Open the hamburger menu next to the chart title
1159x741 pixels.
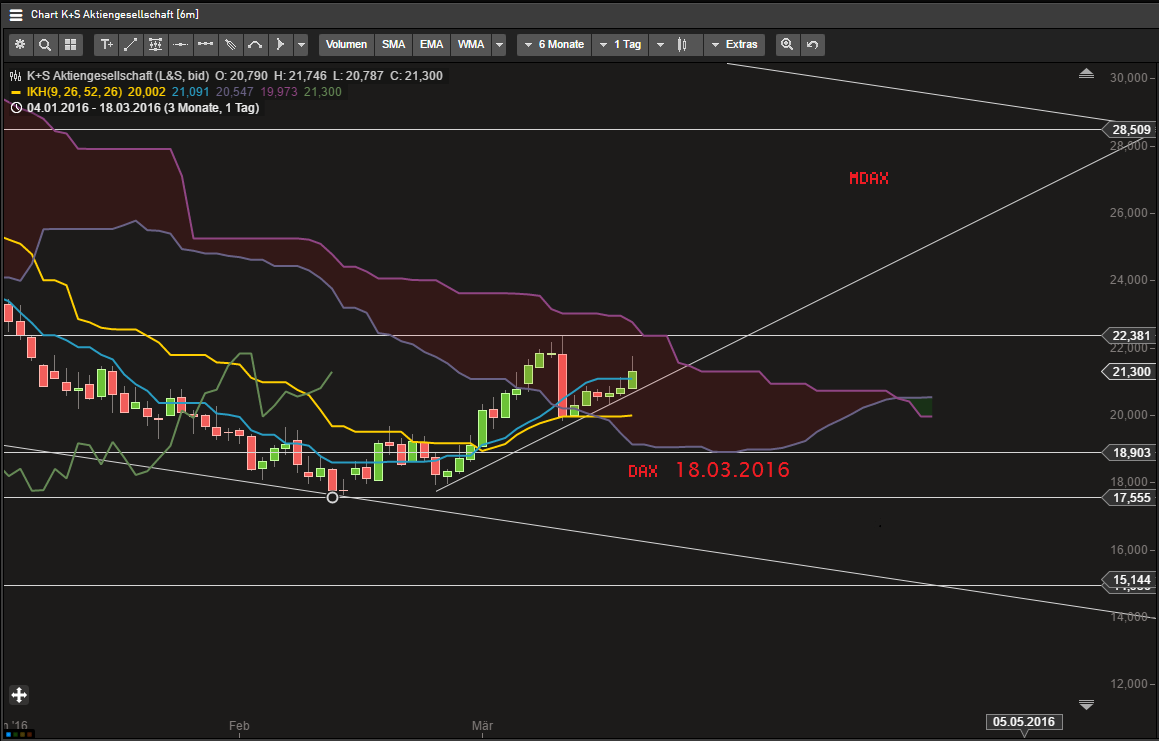point(16,15)
